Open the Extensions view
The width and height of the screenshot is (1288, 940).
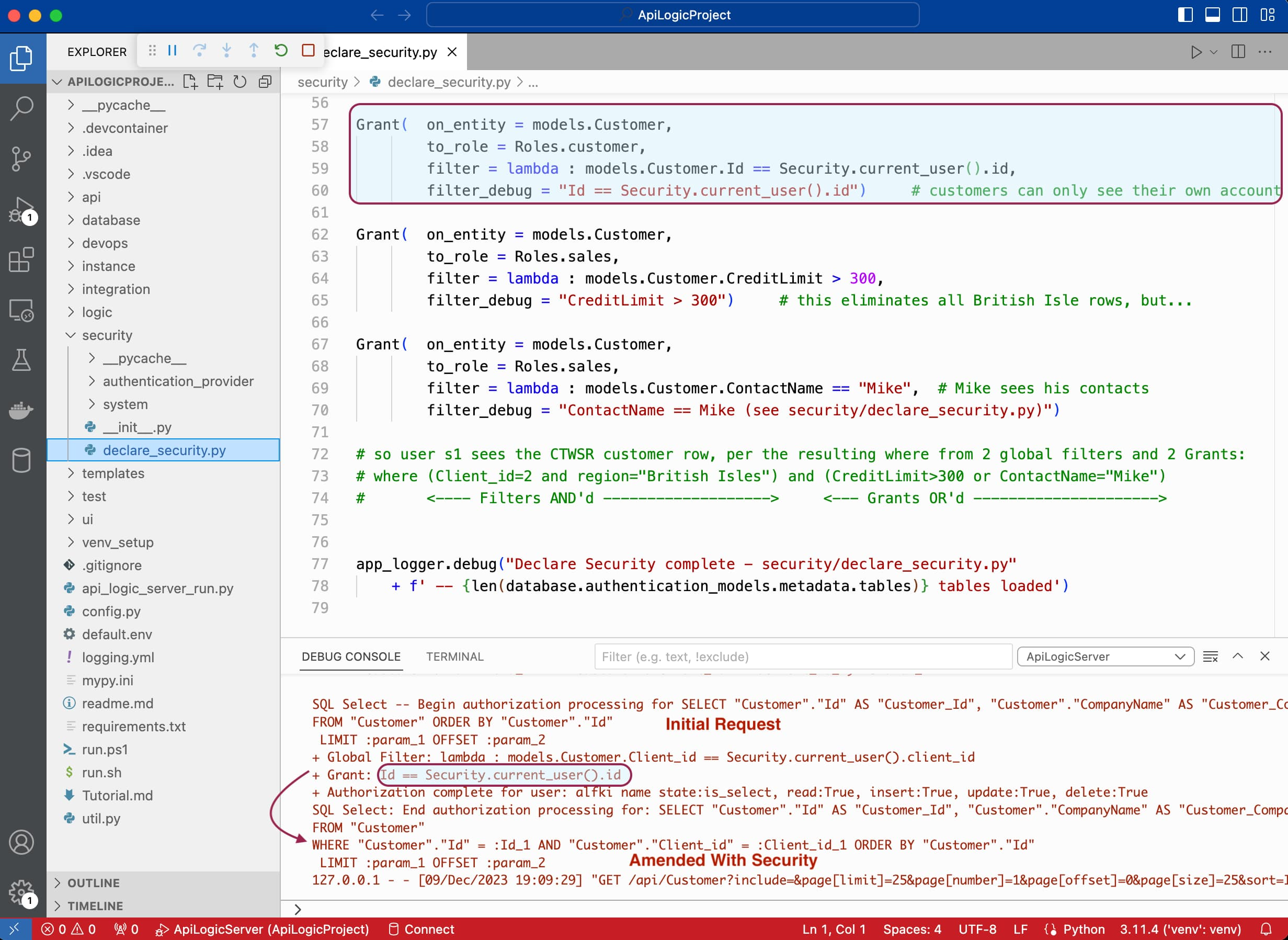point(21,260)
